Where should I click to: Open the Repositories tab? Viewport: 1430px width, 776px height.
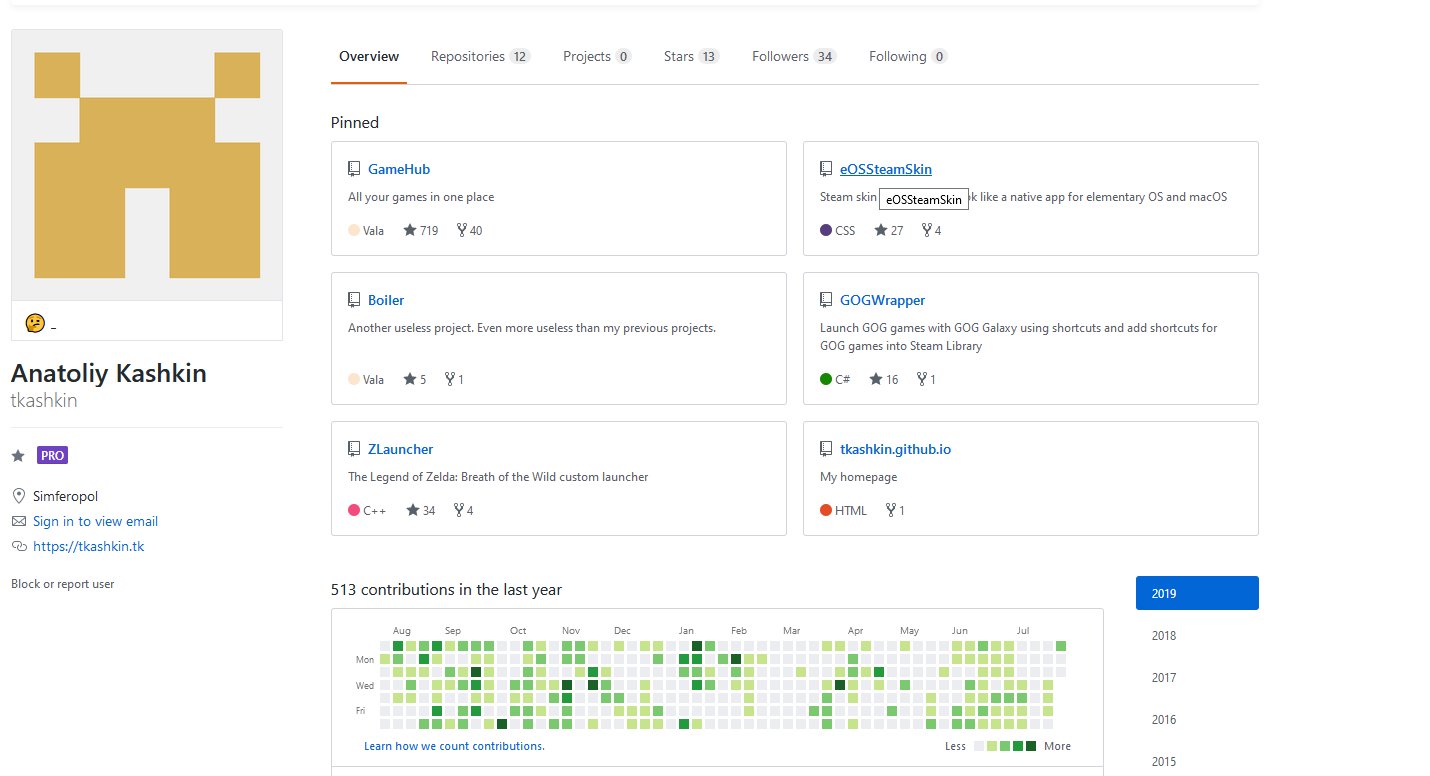479,57
